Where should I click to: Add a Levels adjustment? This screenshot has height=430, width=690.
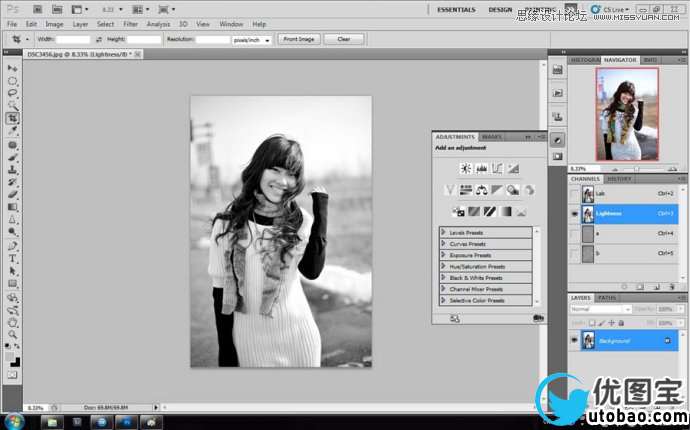coord(481,168)
